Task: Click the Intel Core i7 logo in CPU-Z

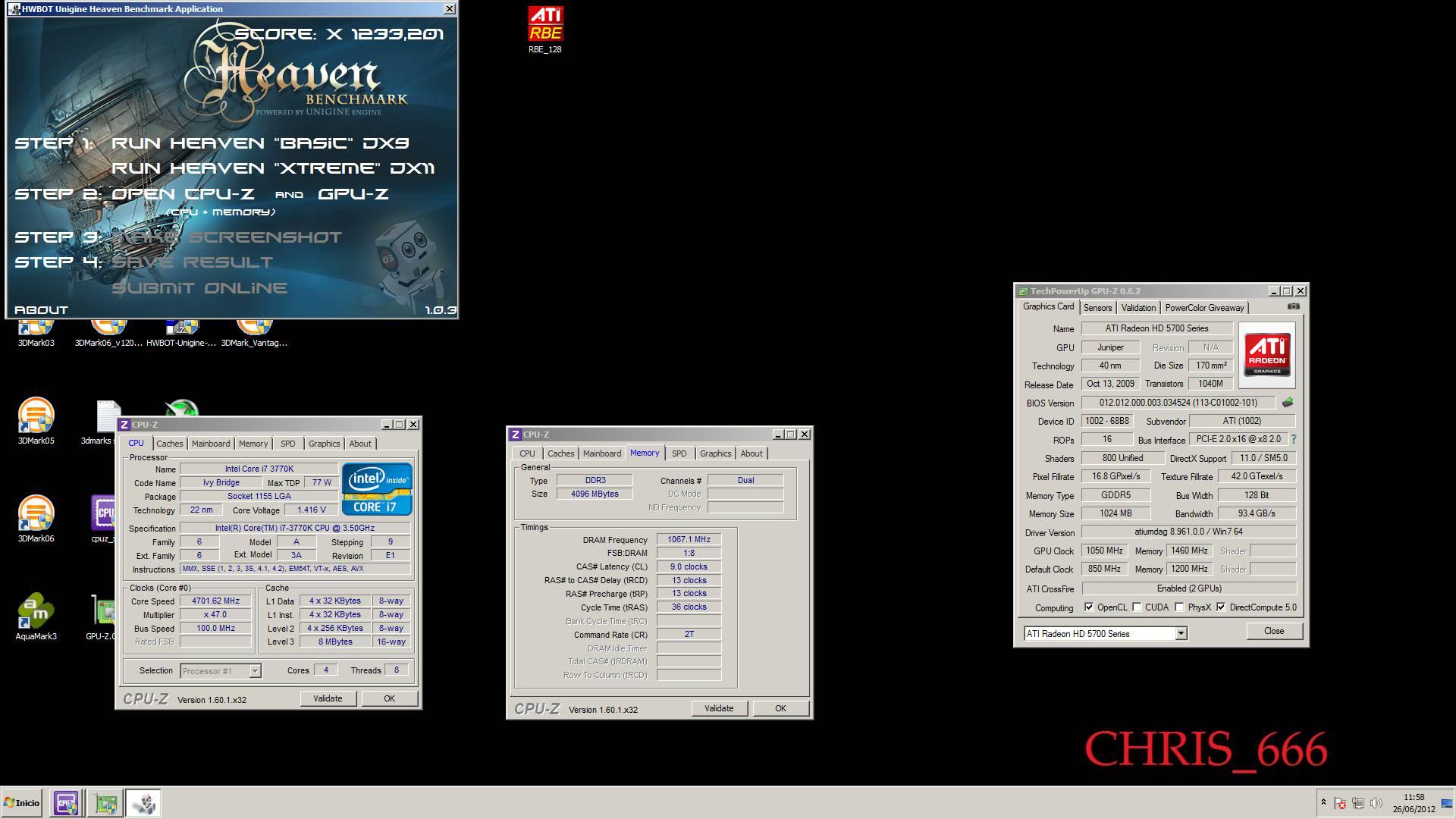Action: (x=377, y=488)
